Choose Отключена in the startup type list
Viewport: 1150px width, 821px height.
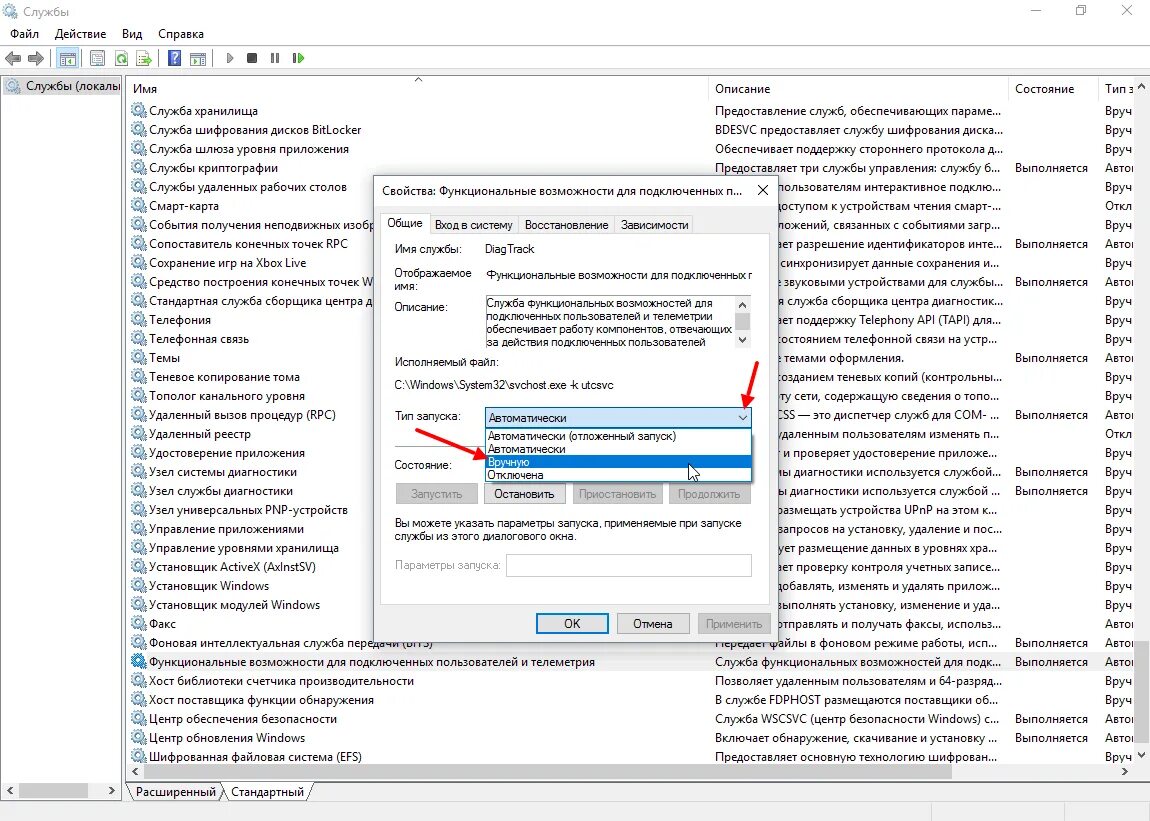point(618,475)
